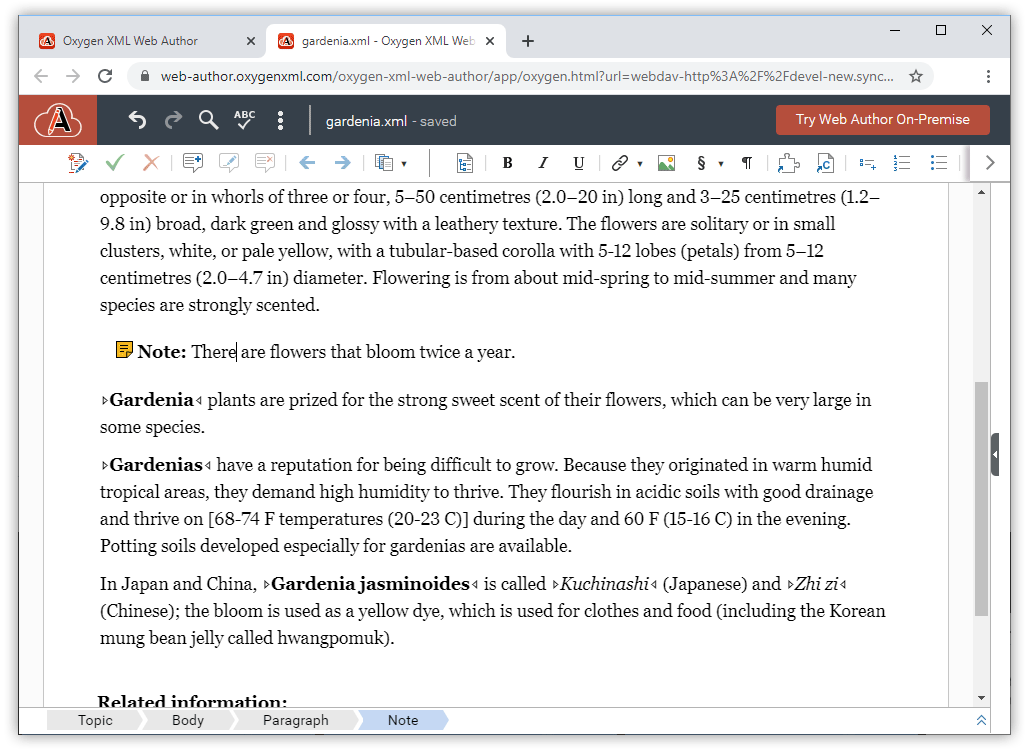This screenshot has width=1030, height=750.
Task: Click the gardenia.xml file name in header
Action: (x=366, y=121)
